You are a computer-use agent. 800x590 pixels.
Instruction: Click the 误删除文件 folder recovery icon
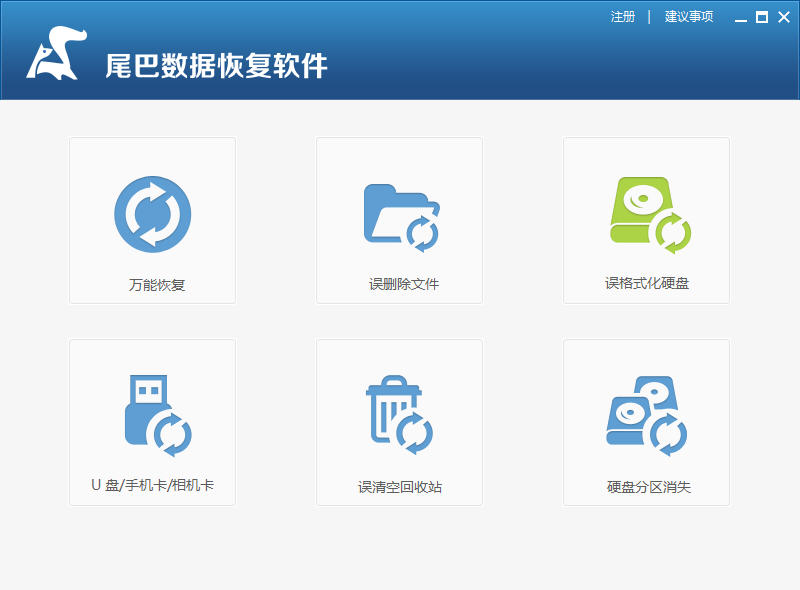coord(402,218)
